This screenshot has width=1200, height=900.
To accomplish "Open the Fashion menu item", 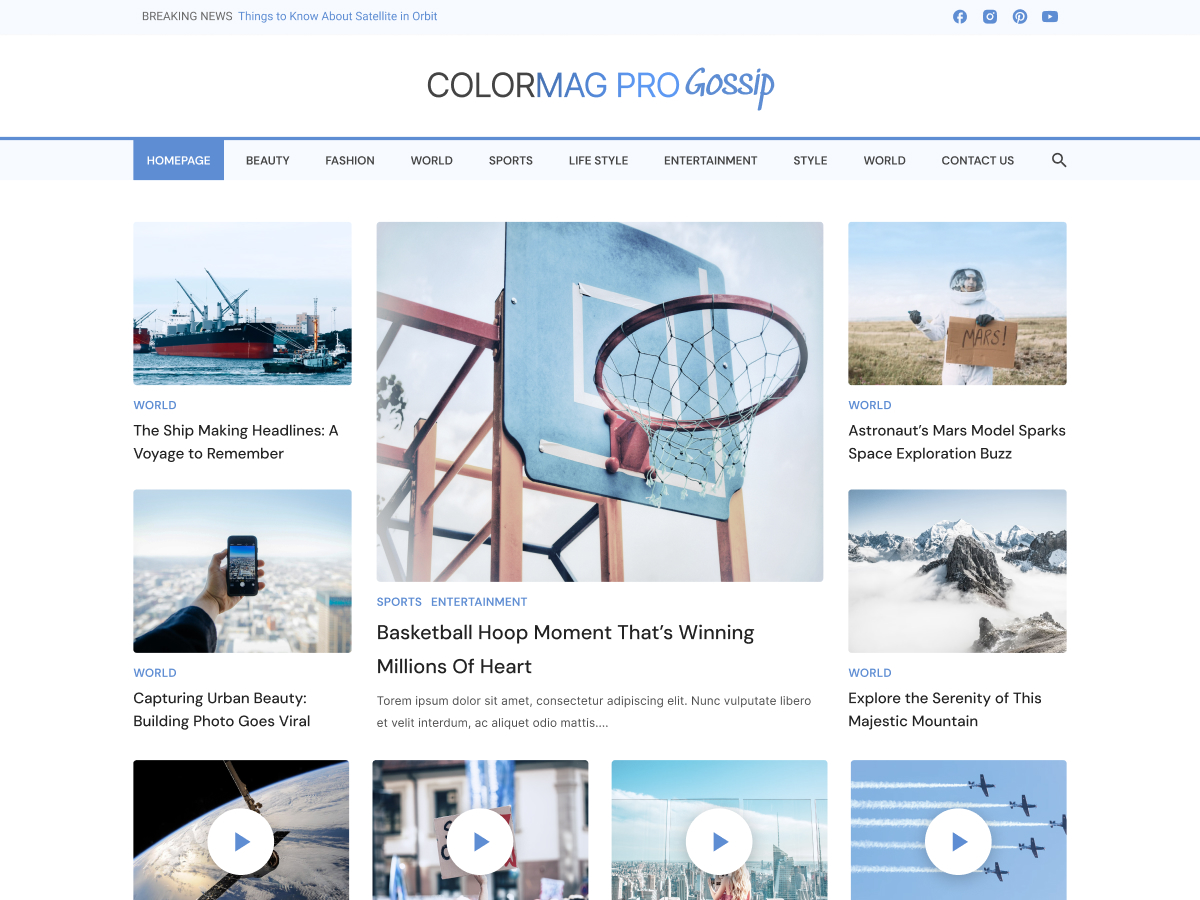I will coord(350,160).
